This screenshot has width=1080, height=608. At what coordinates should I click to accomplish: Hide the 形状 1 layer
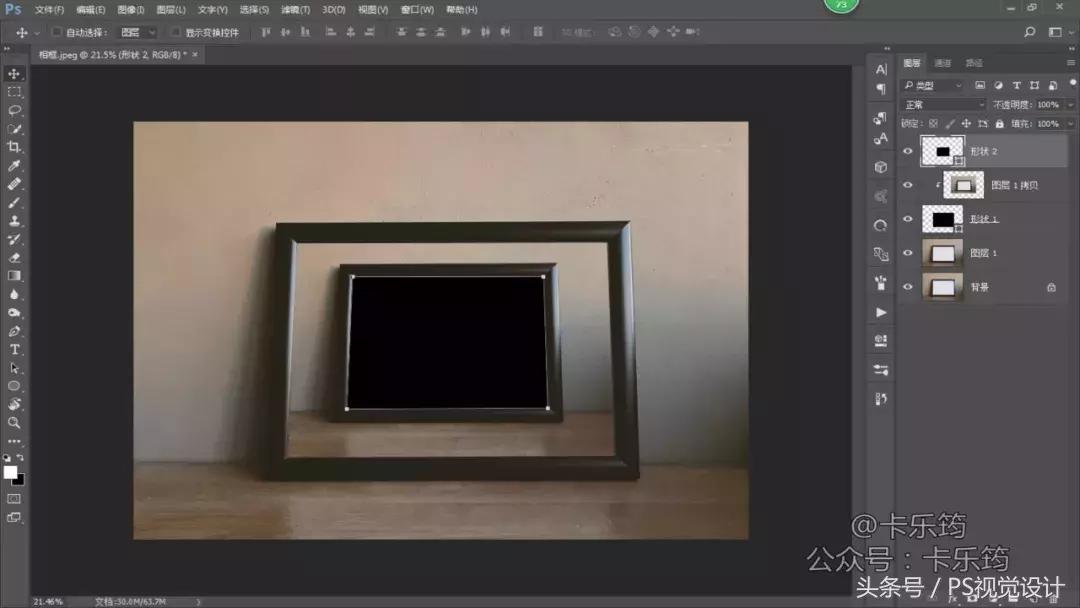(x=908, y=219)
